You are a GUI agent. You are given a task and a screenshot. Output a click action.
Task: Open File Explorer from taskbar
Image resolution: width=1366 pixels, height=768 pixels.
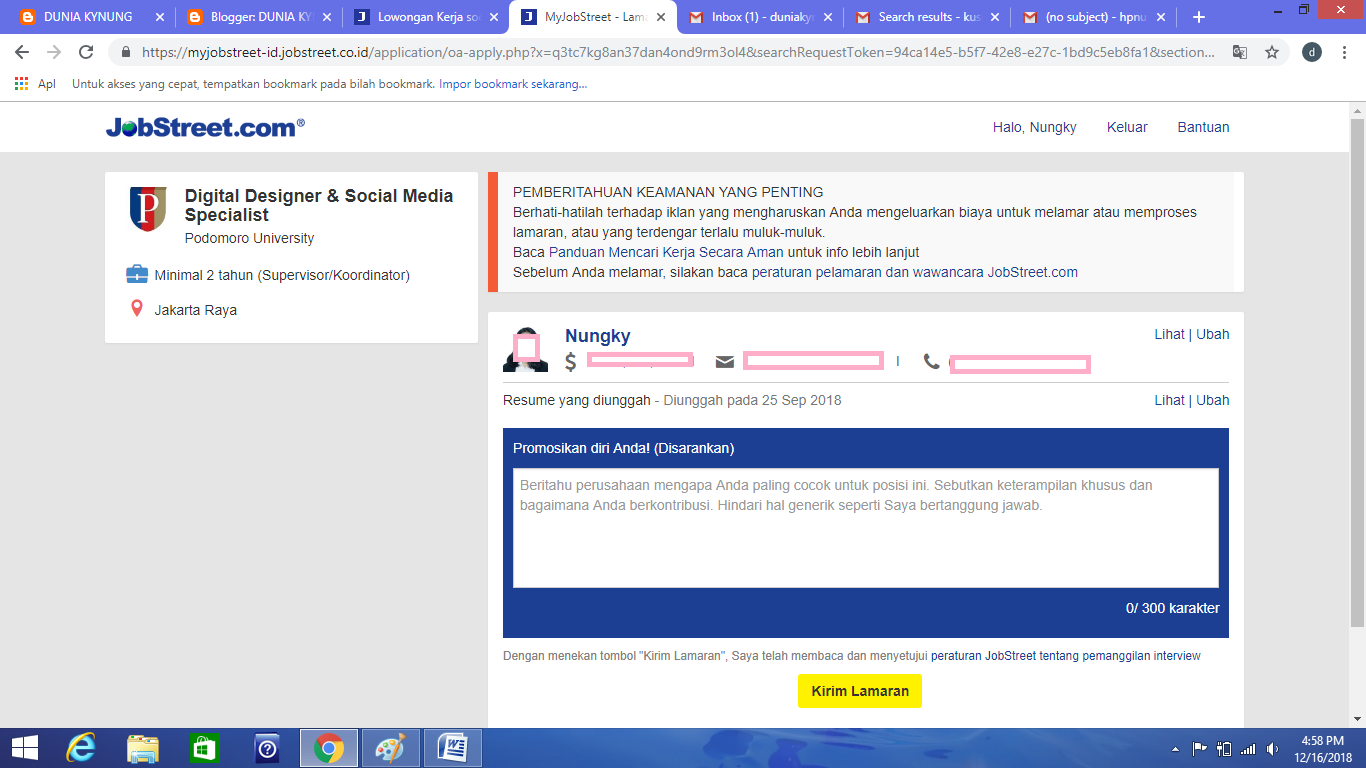(143, 748)
